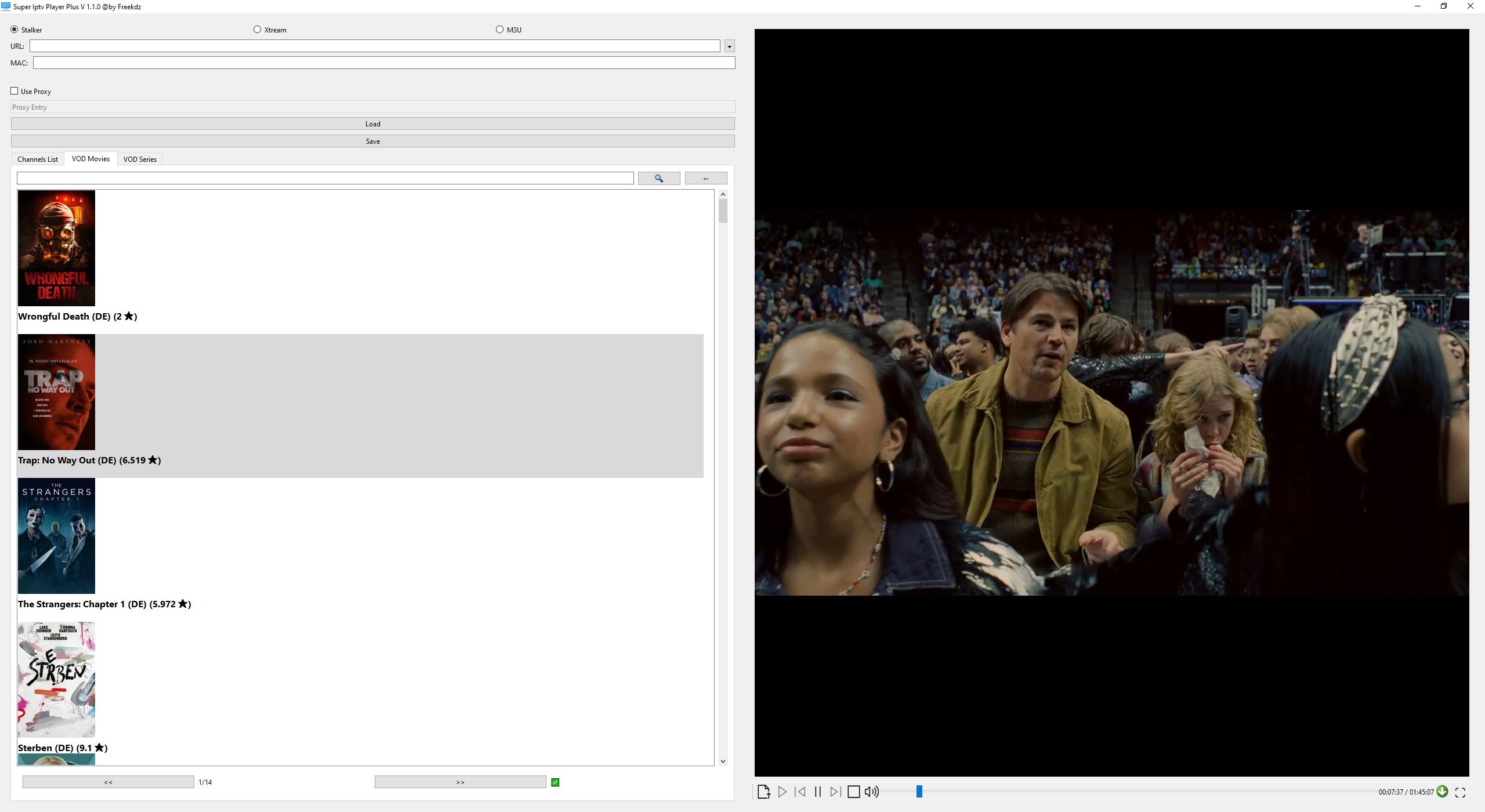Open file icon in player controls
1485x812 pixels.
pos(763,792)
